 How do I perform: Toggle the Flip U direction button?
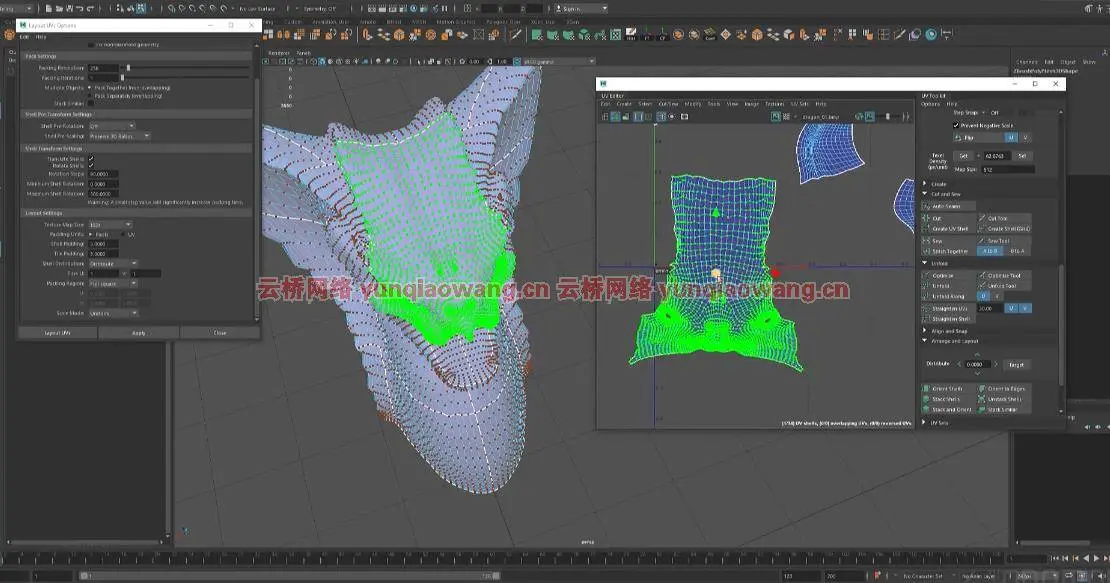click(1011, 137)
